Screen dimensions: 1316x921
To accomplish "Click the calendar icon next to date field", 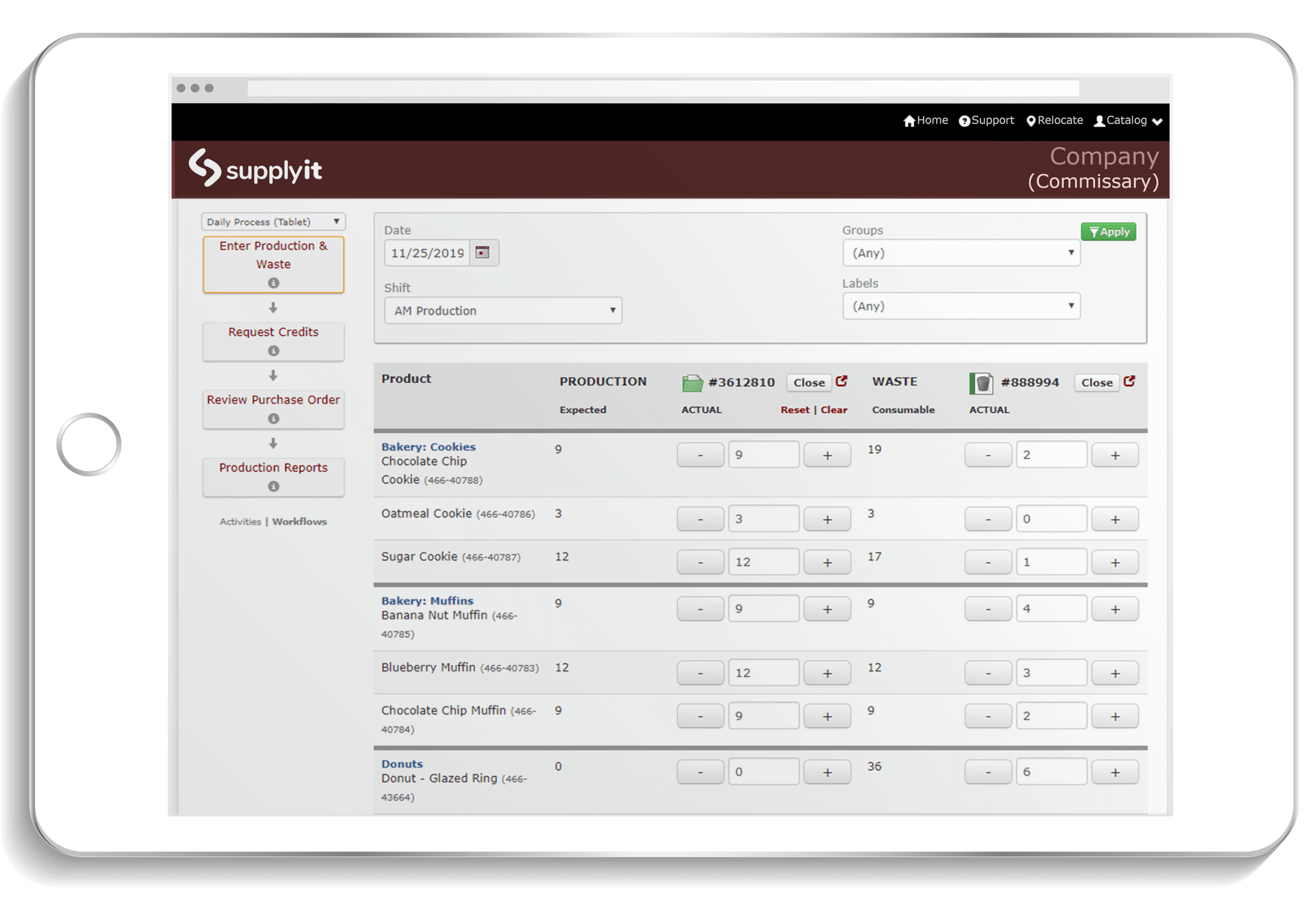I will point(485,253).
